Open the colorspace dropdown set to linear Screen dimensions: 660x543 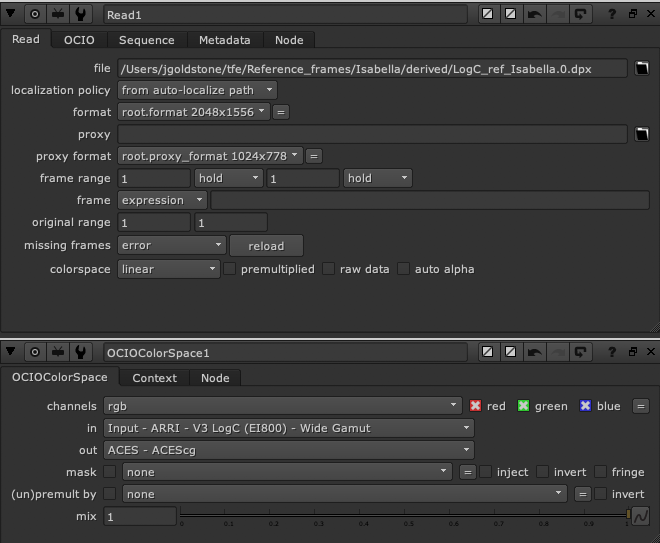tap(168, 269)
